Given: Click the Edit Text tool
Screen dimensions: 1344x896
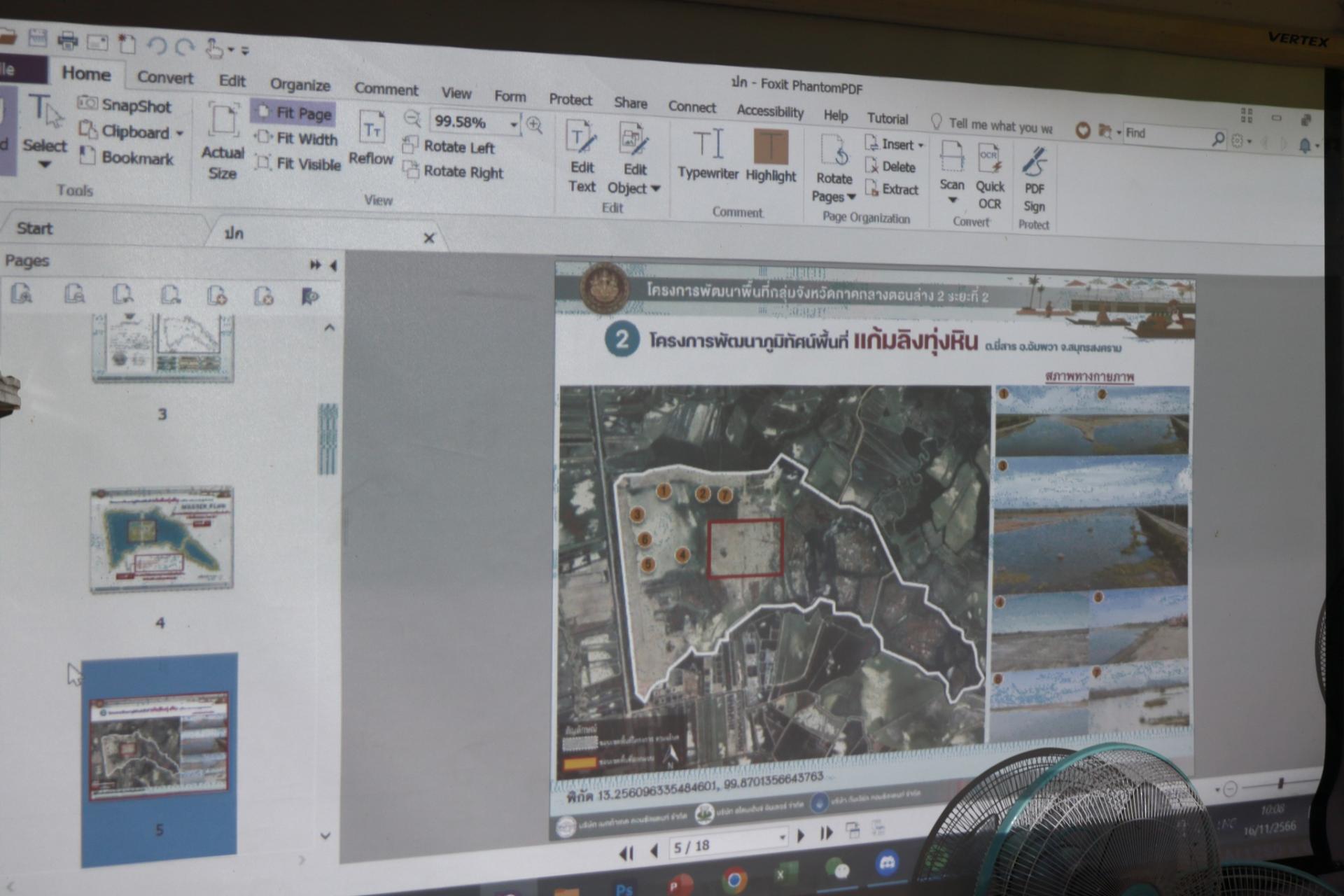Looking at the screenshot, I should coord(581,157).
